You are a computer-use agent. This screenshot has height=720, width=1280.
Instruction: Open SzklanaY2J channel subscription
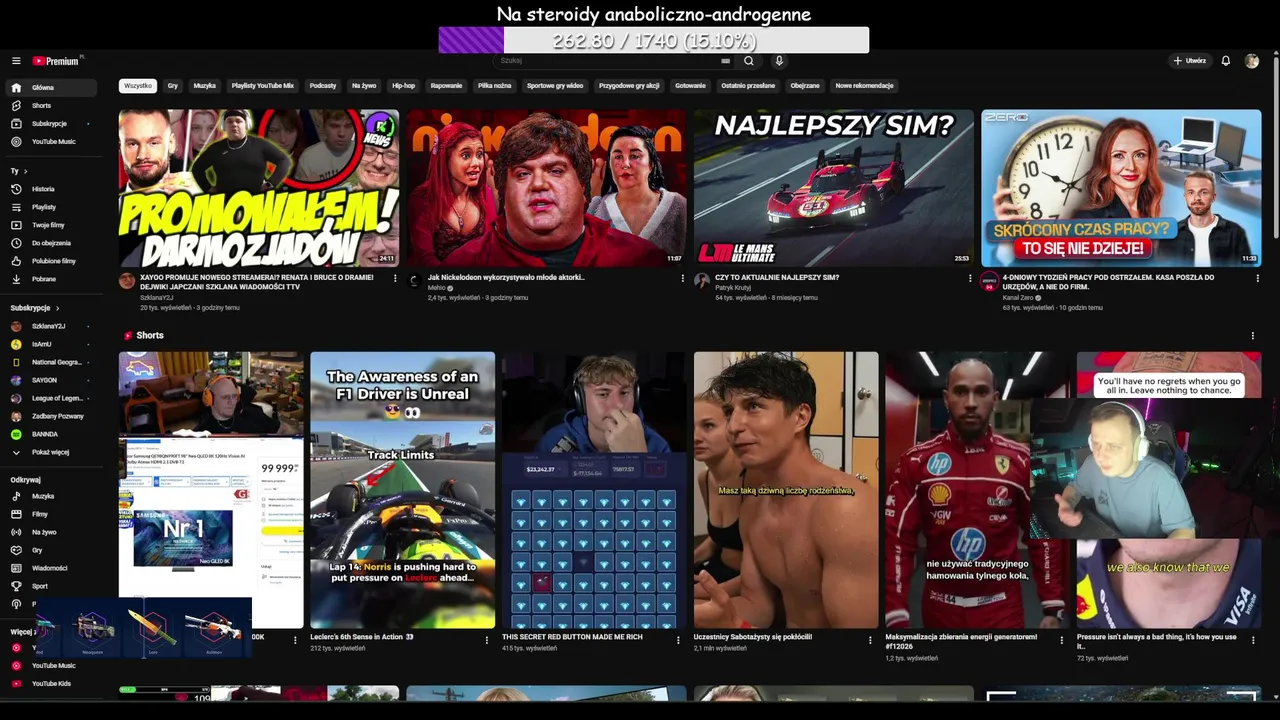[x=53, y=326]
